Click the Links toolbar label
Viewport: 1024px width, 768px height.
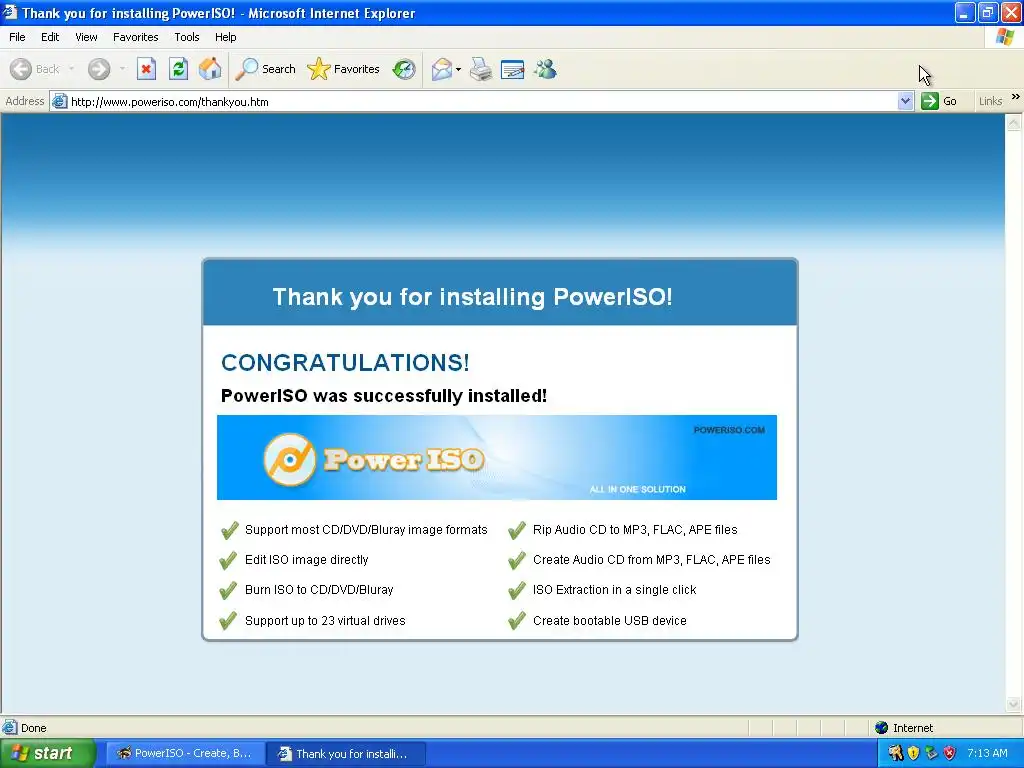pos(990,101)
